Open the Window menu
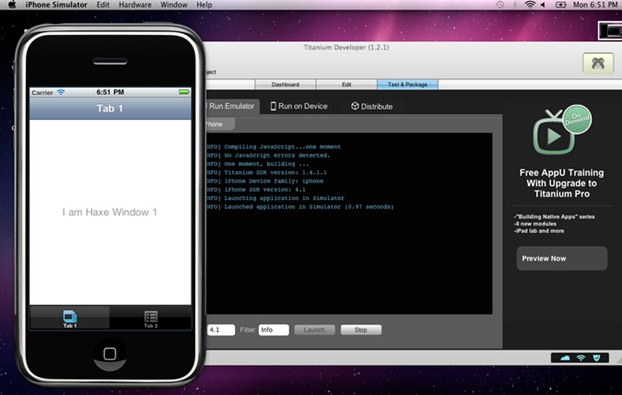The image size is (622, 395). 174,5
